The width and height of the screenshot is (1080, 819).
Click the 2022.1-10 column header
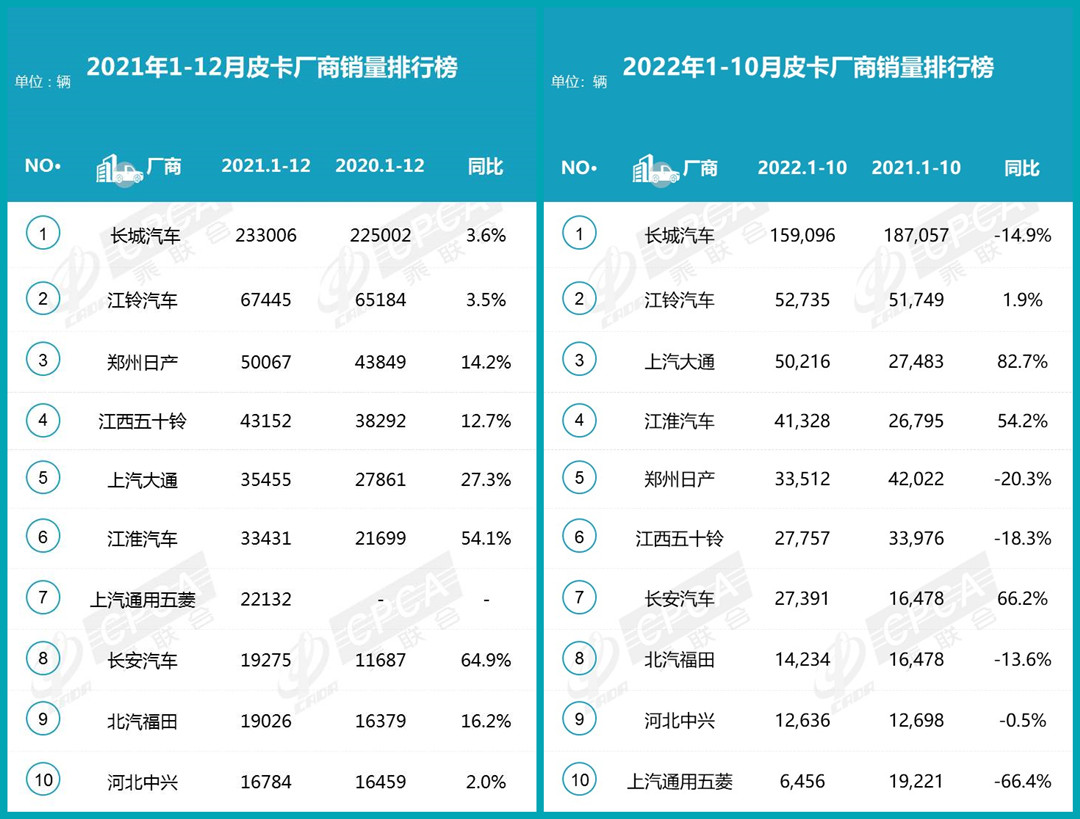[802, 167]
